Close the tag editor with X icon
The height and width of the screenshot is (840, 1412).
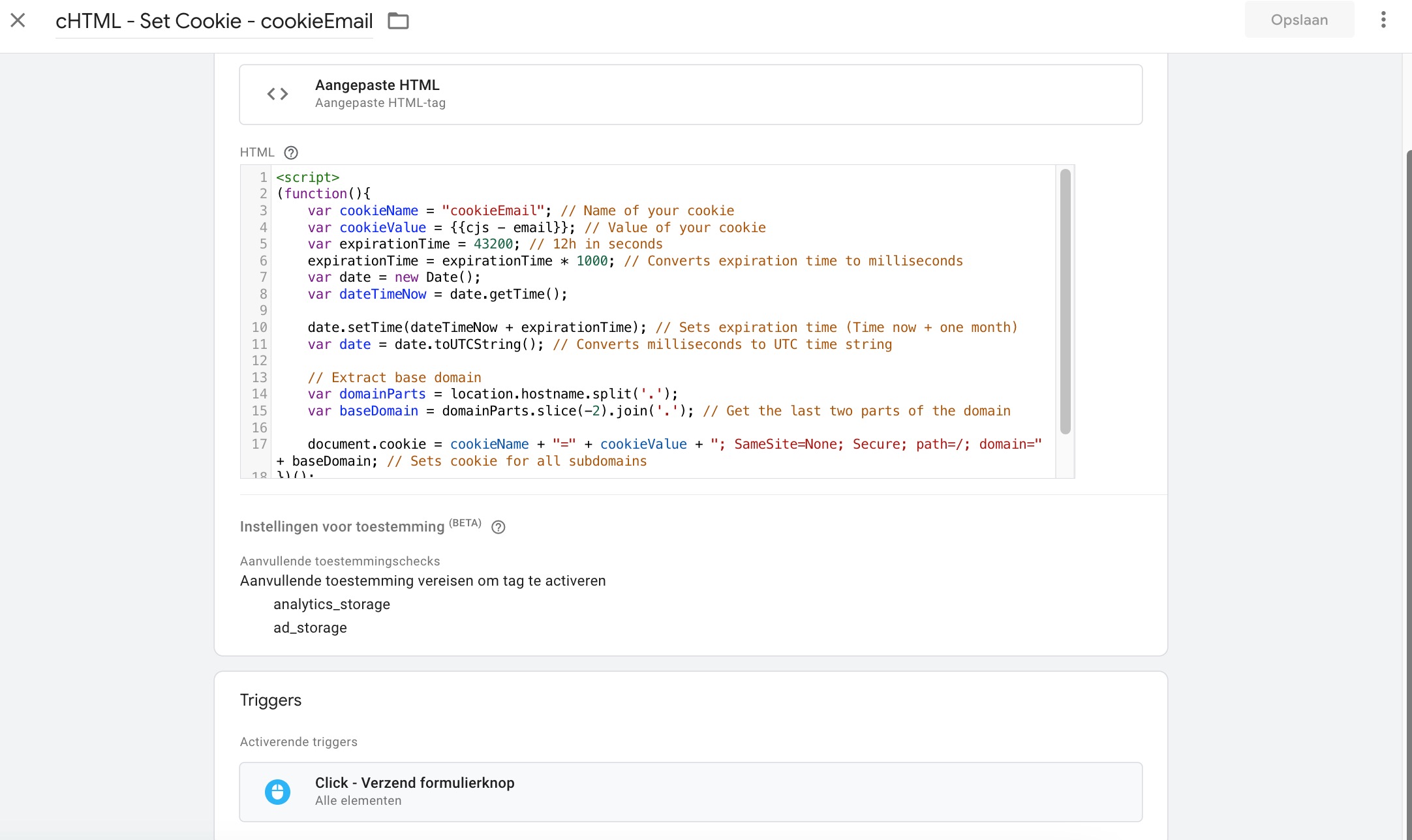coord(18,20)
